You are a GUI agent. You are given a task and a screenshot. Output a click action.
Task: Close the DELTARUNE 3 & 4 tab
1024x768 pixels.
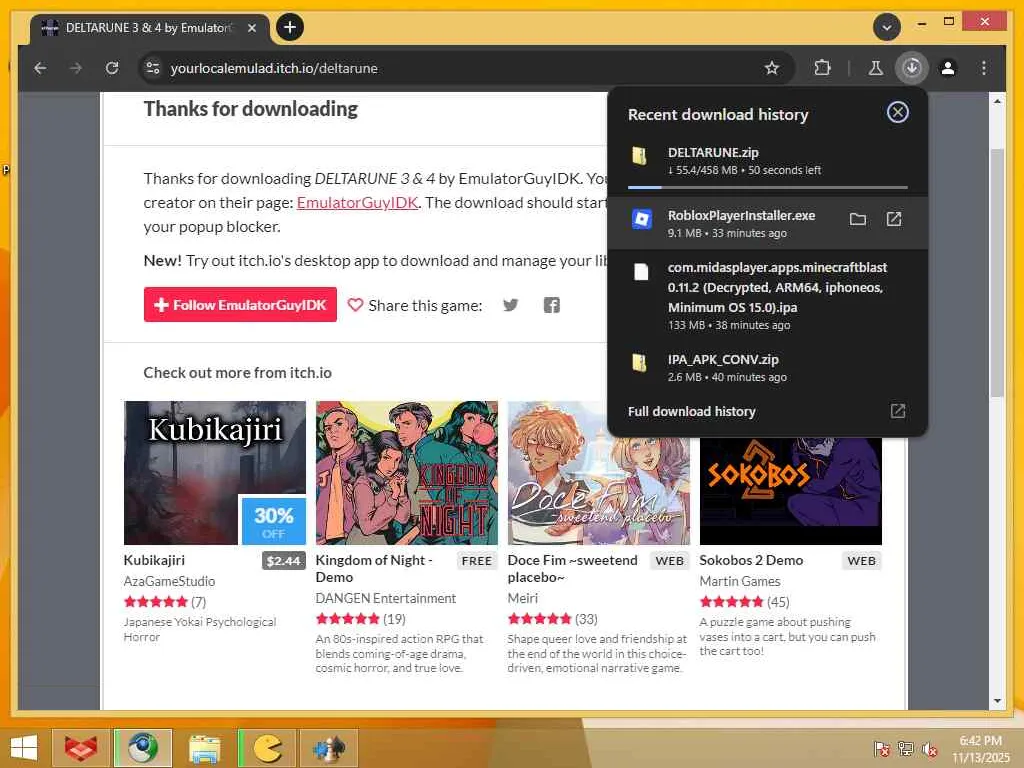[252, 28]
